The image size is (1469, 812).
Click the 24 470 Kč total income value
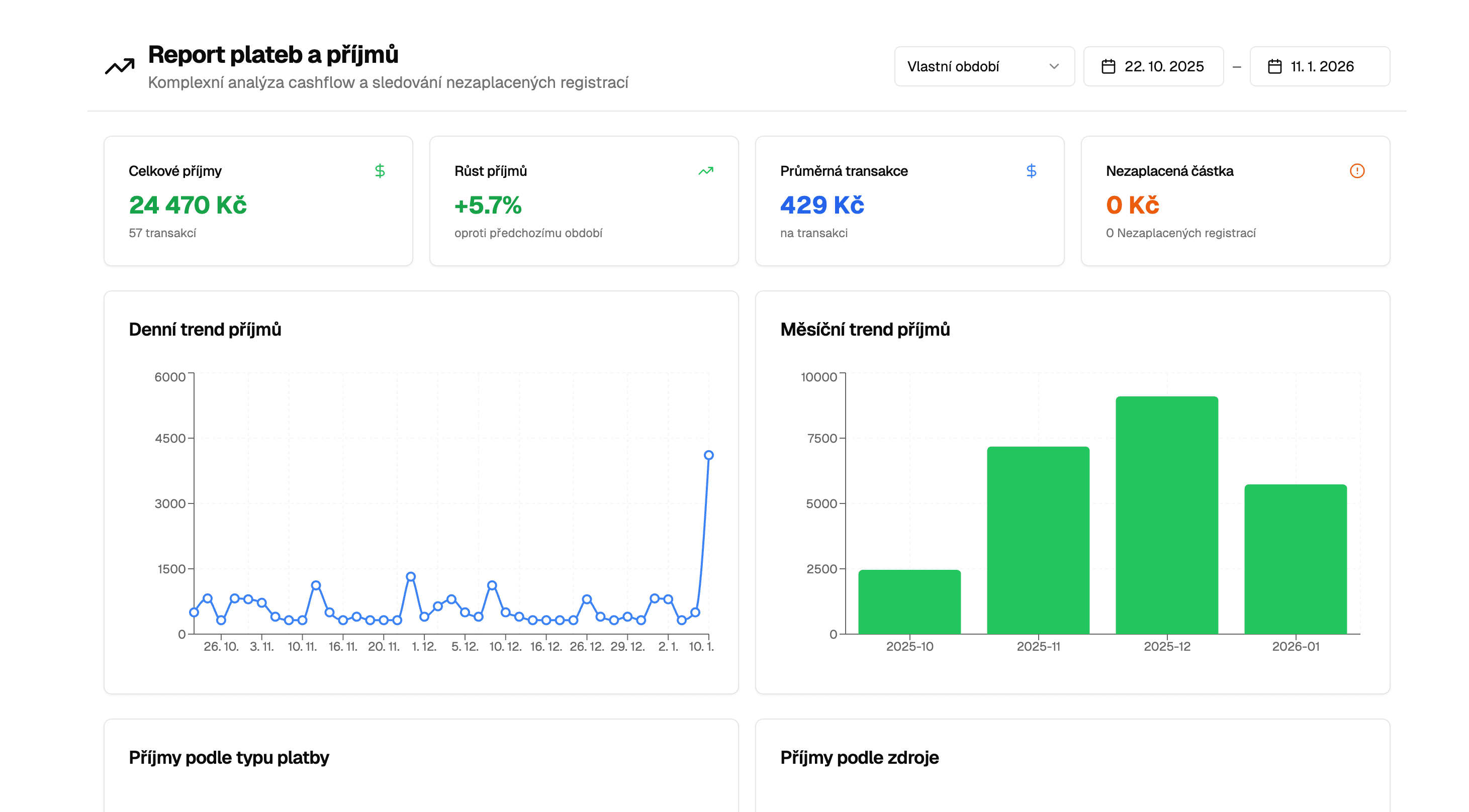[188, 205]
